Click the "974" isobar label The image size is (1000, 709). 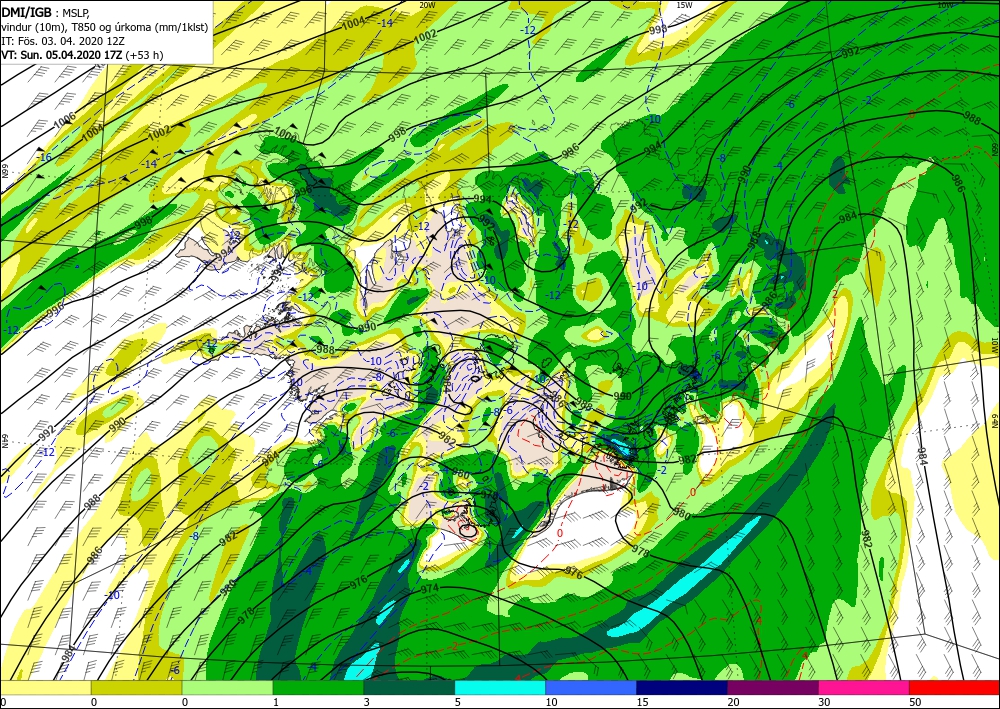(430, 588)
